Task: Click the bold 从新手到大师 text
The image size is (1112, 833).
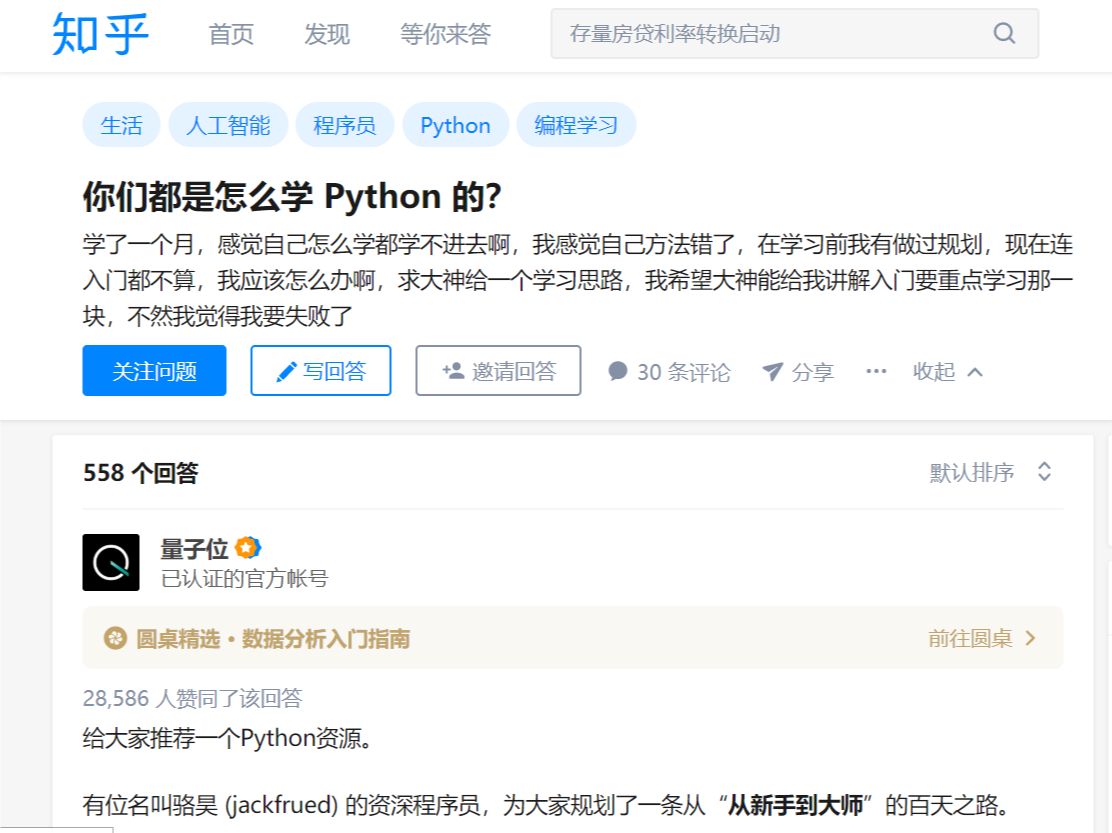Action: (x=796, y=805)
